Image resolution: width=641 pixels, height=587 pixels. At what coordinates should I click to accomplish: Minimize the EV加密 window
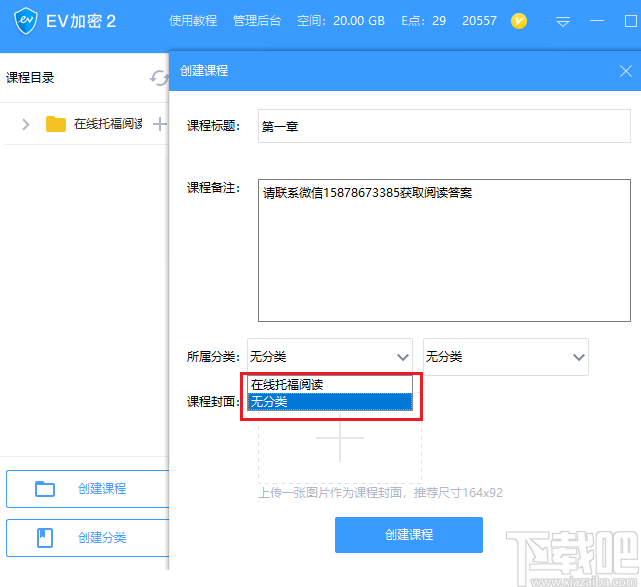coord(597,20)
